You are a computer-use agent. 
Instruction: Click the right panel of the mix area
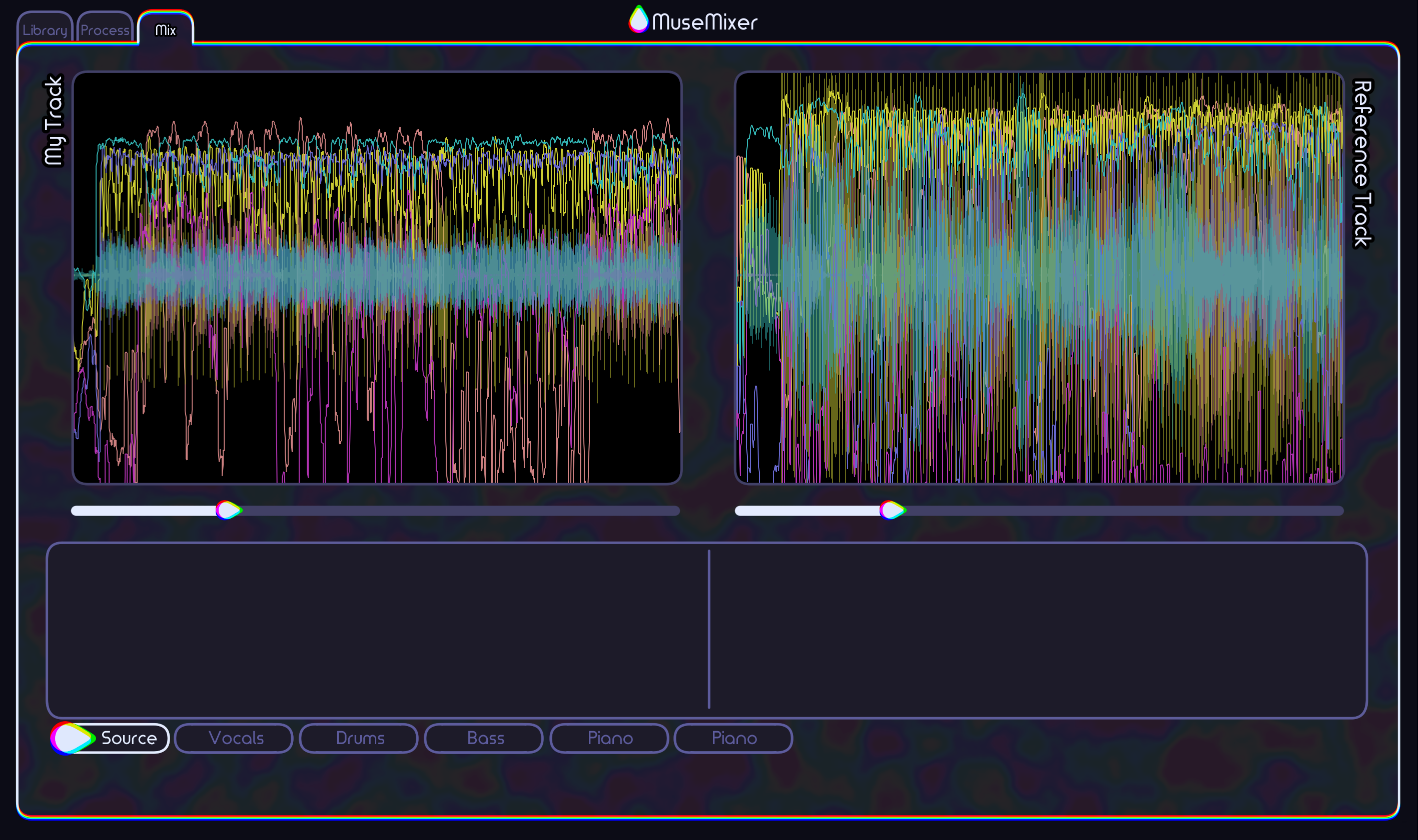pos(1038,630)
